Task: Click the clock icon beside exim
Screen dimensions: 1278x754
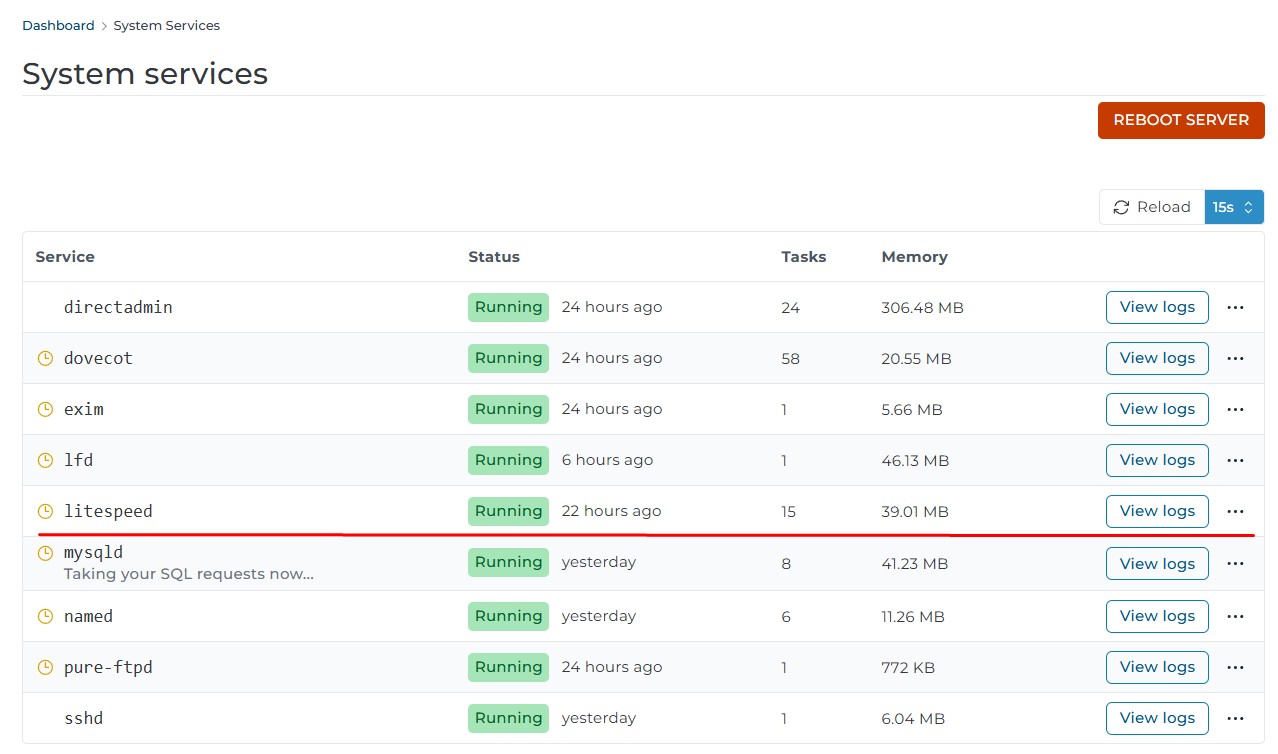Action: [45, 409]
